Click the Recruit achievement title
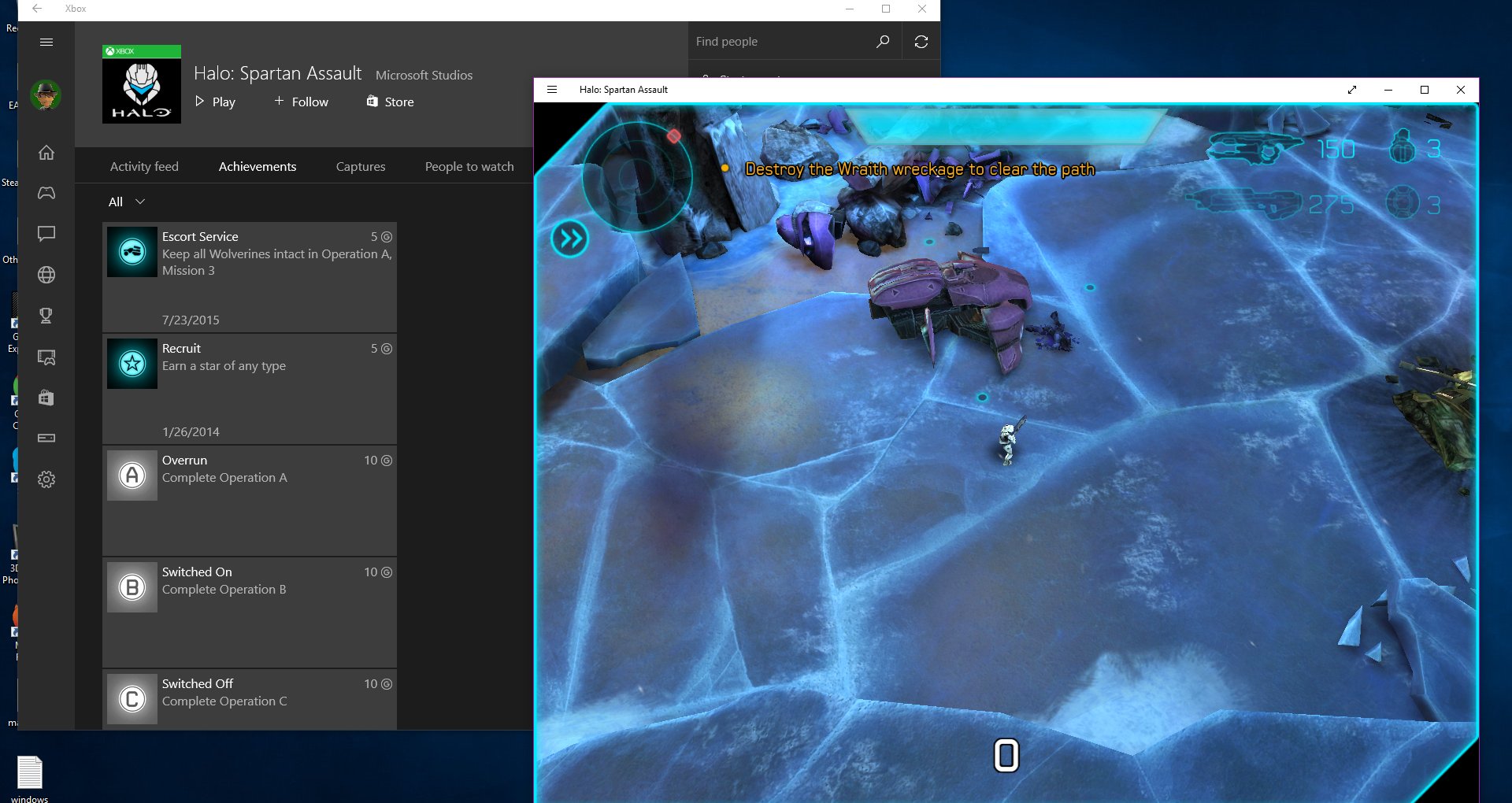Screen dimensions: 1512x803 tap(181, 348)
